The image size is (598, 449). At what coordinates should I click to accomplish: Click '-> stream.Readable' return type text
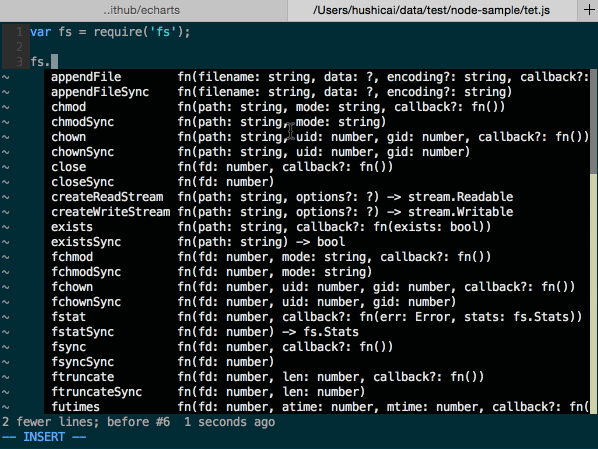point(450,197)
